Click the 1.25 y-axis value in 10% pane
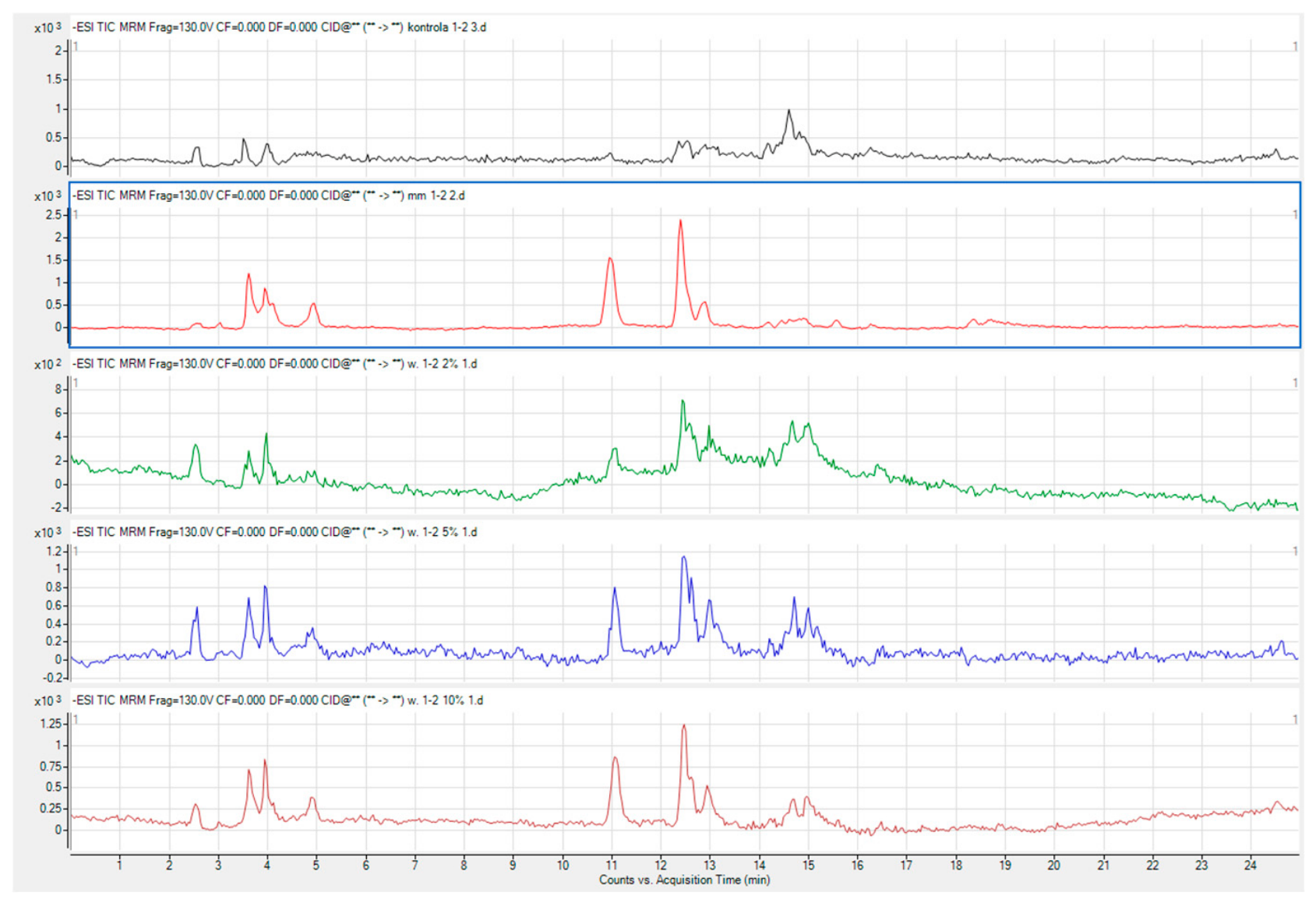This screenshot has width=1316, height=903. pos(51,724)
